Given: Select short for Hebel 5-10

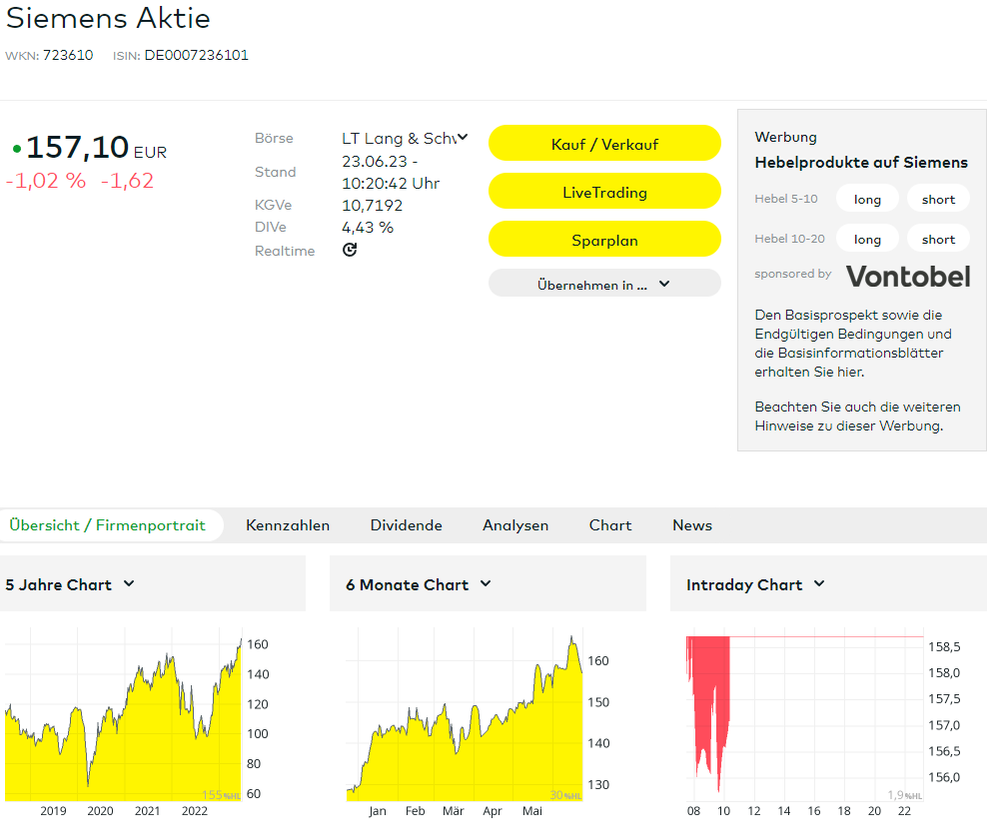Looking at the screenshot, I should [x=938, y=199].
